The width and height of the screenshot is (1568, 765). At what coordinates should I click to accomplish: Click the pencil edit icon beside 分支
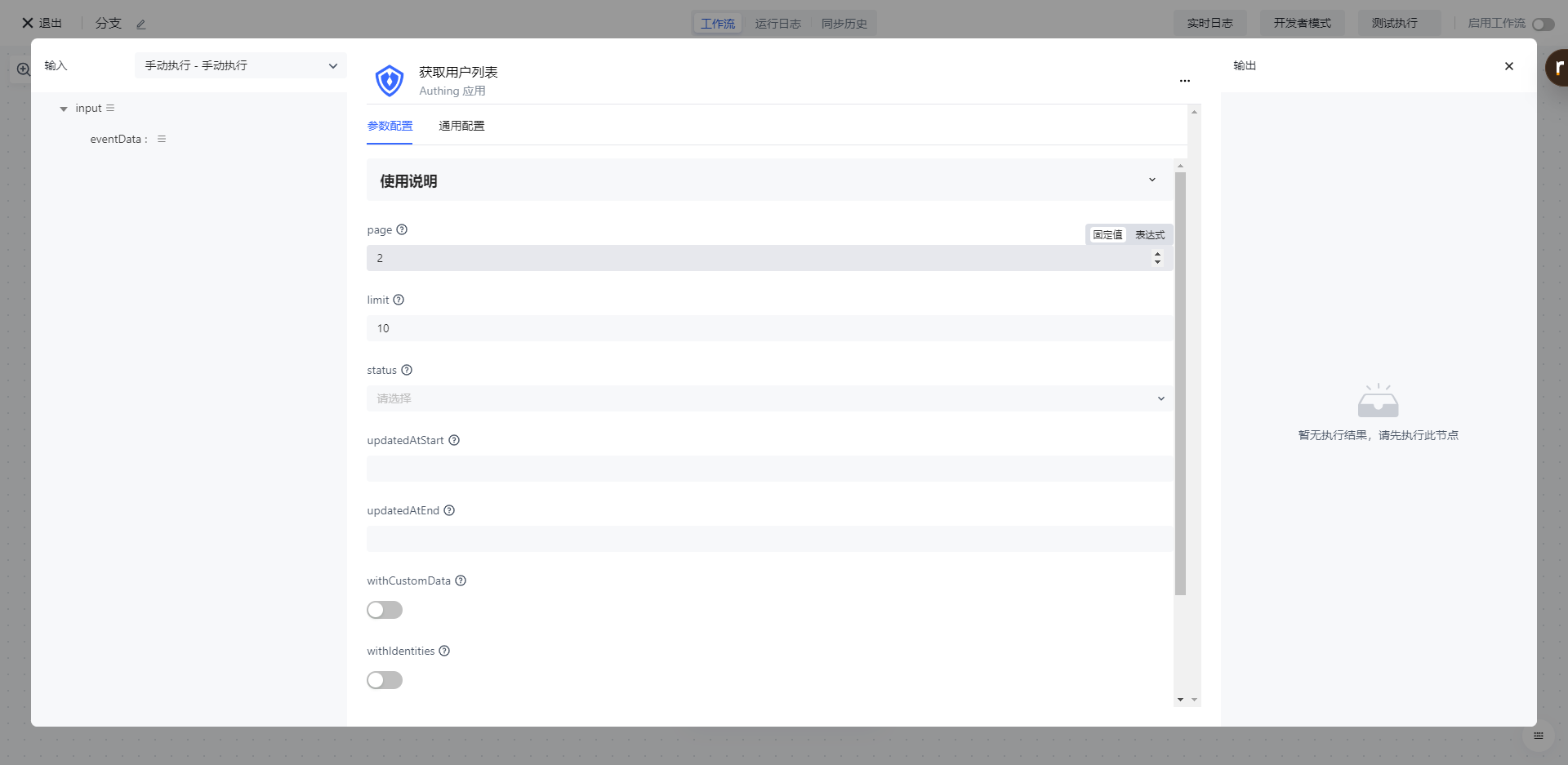coord(141,24)
